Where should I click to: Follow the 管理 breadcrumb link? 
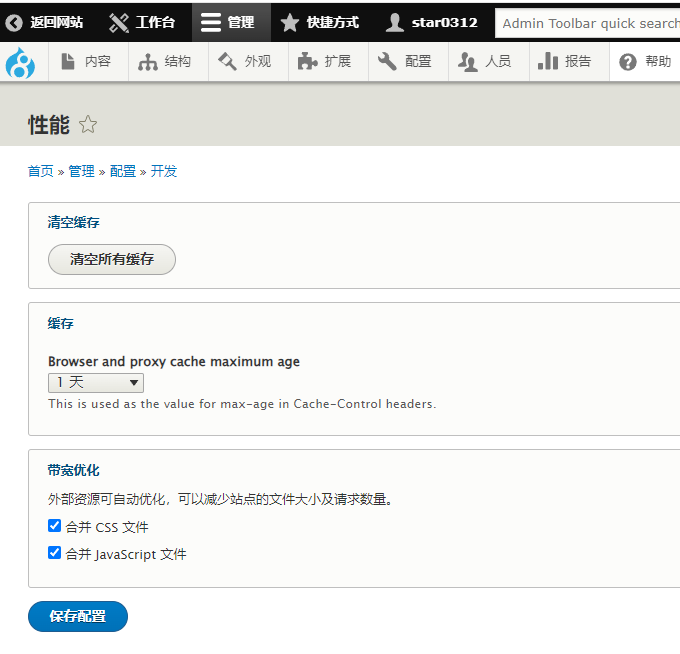[82, 171]
